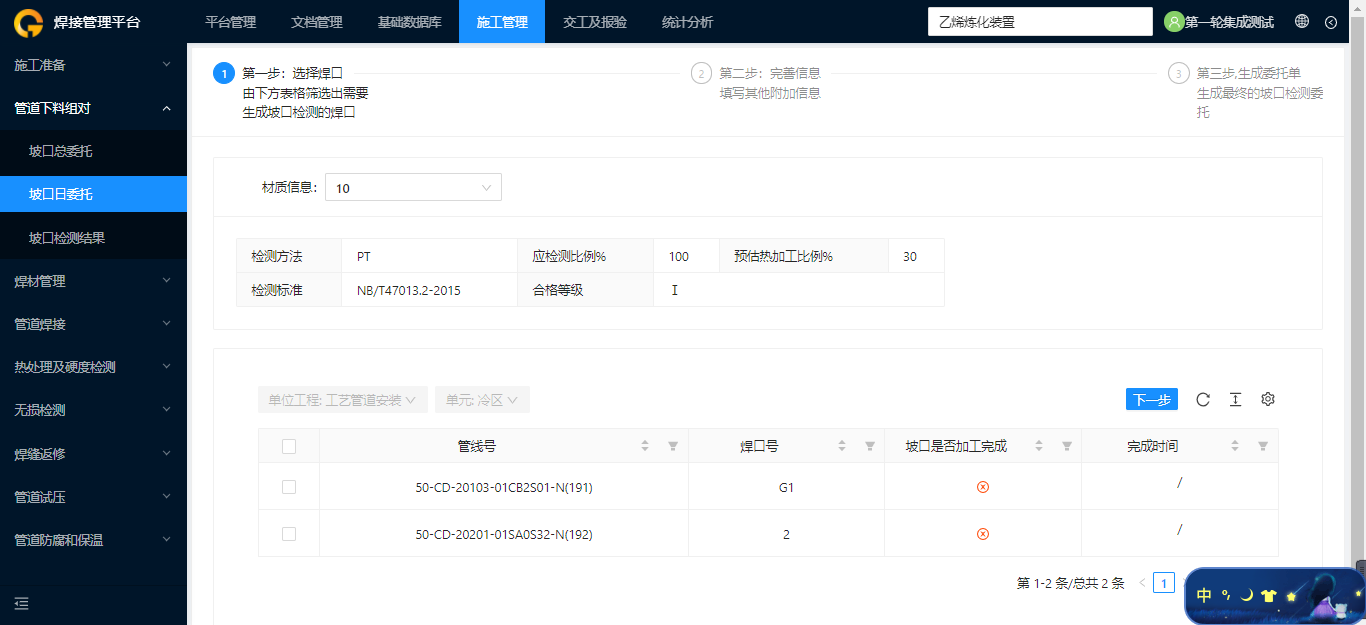Screen dimensions: 1366x625
Task: Click red not-completed icon for weld G1
Action: pos(983,487)
